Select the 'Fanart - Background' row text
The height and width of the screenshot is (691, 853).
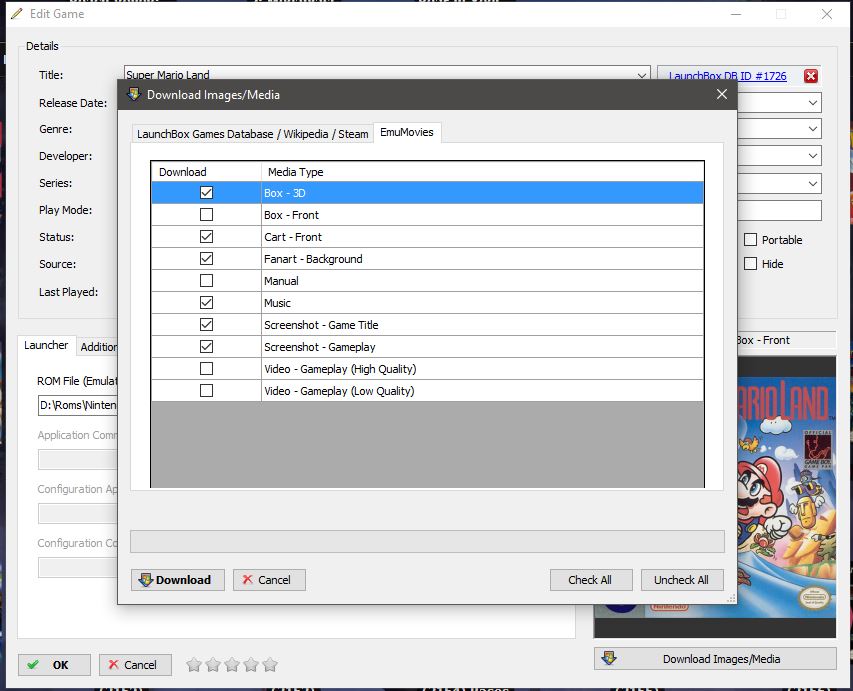(313, 259)
